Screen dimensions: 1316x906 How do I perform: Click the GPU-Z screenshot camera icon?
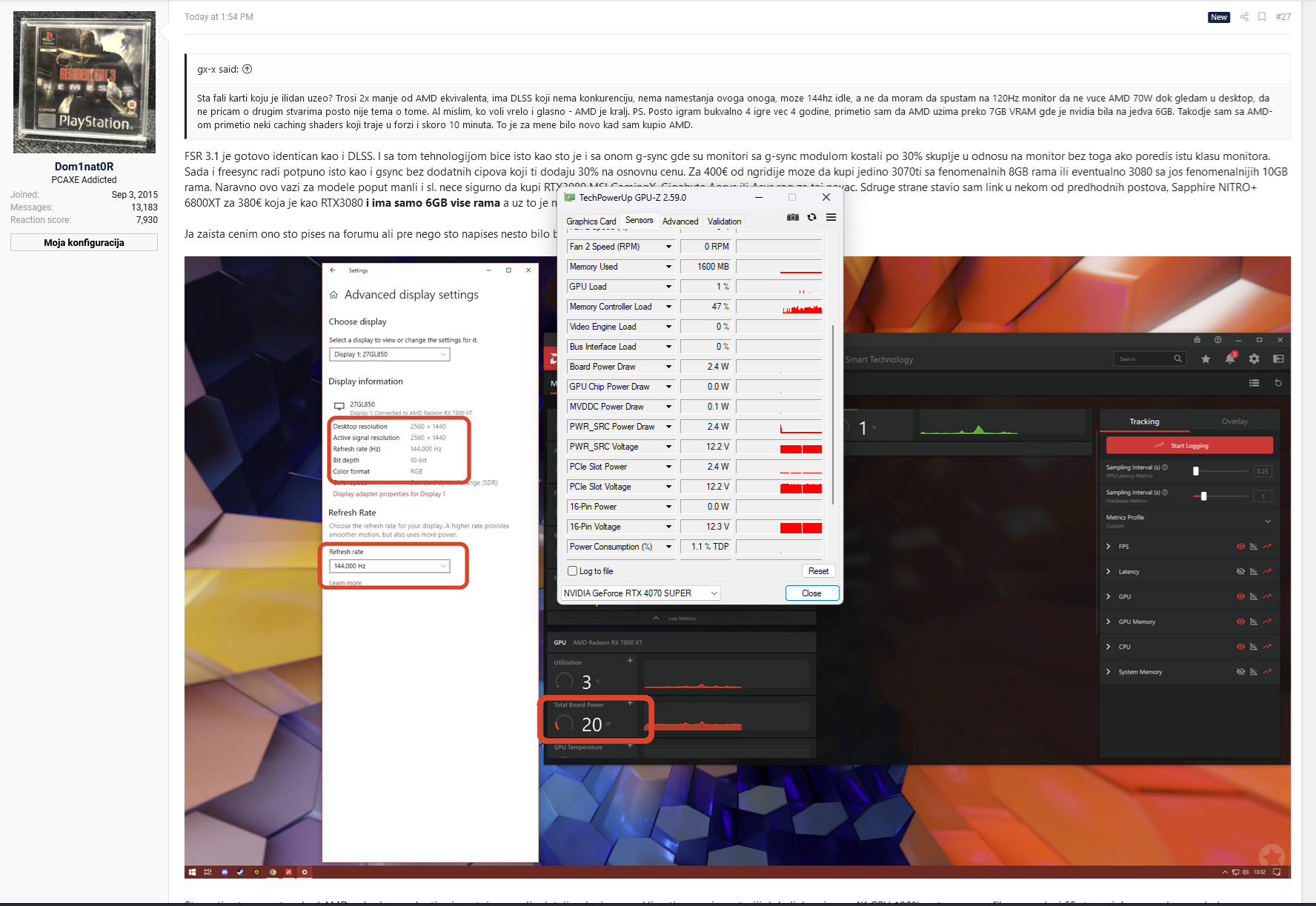coord(793,217)
